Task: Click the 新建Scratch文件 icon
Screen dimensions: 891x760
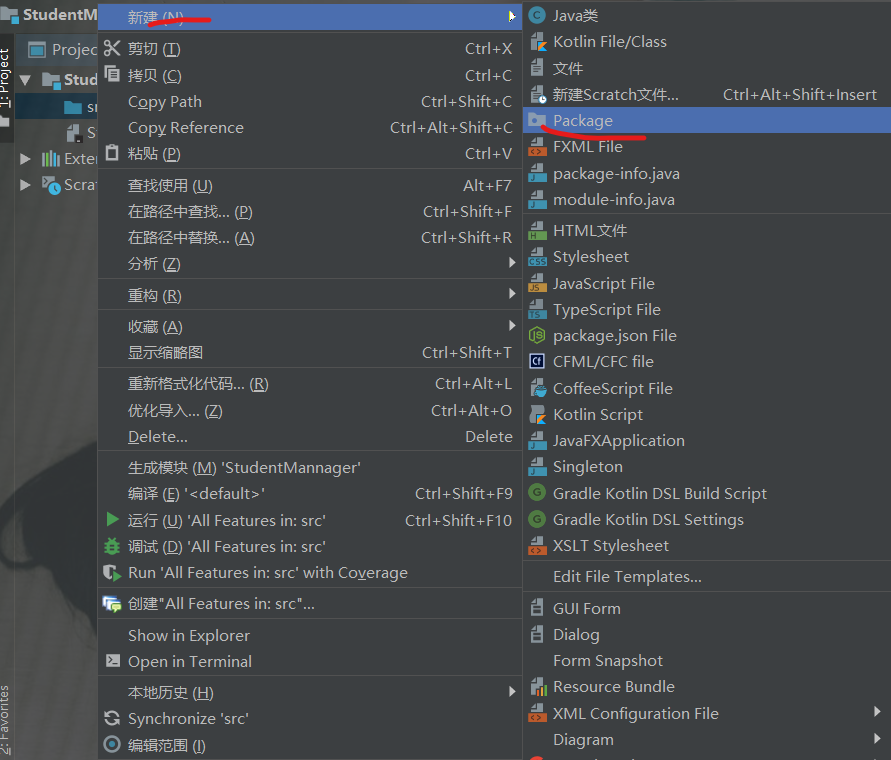Action: click(x=538, y=94)
